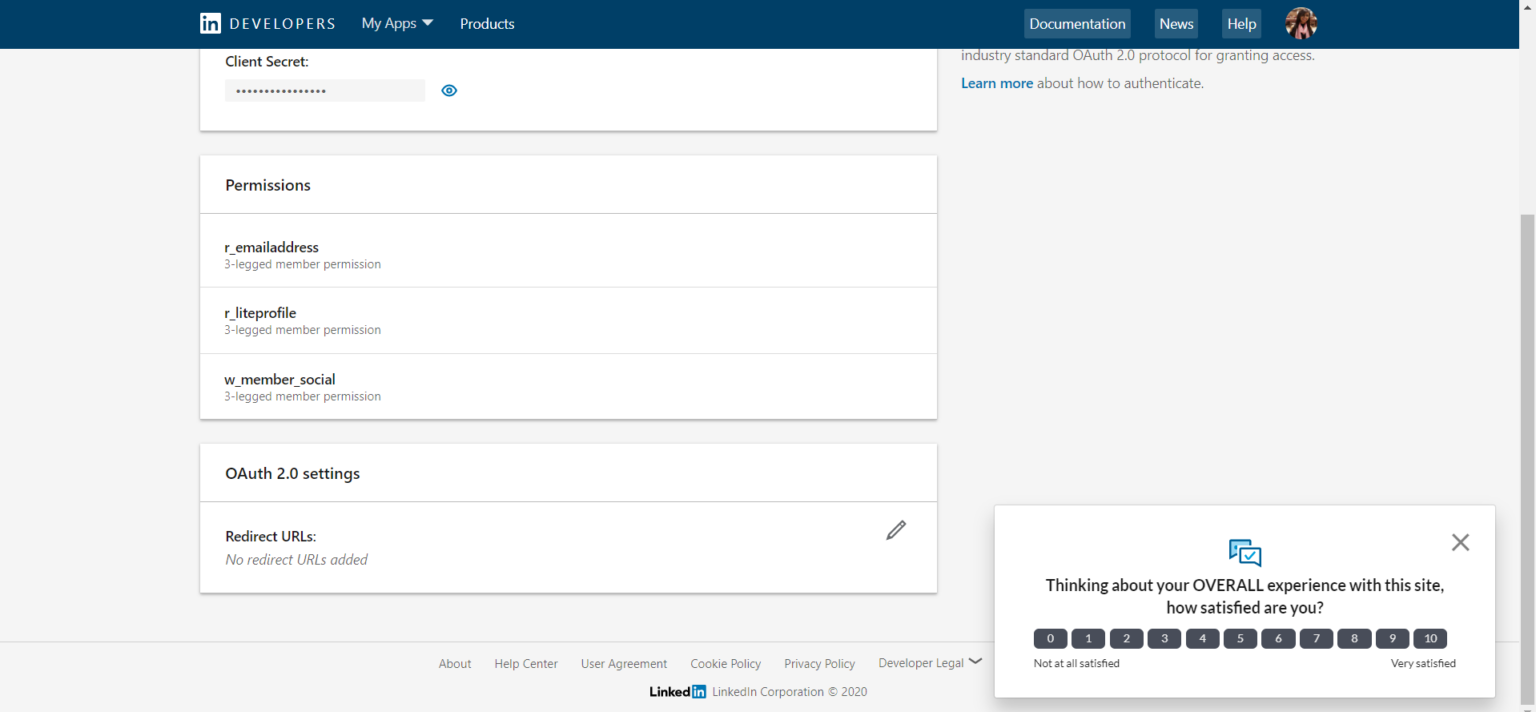Viewport: 1536px width, 712px height.
Task: Select rating 5 on the satisfaction scale
Action: pos(1240,638)
